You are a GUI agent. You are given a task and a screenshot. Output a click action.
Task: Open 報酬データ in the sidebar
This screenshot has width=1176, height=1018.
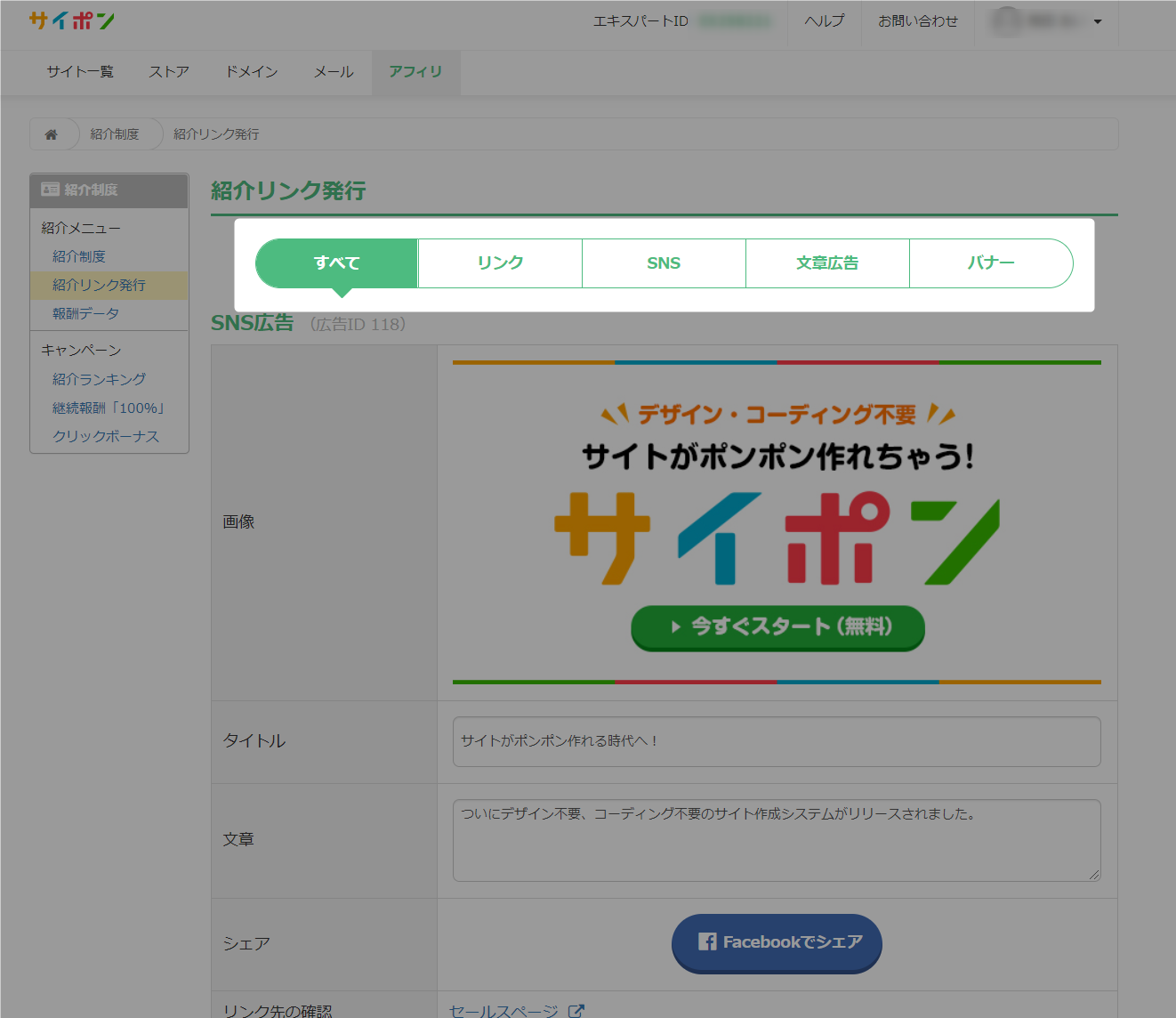(x=85, y=313)
